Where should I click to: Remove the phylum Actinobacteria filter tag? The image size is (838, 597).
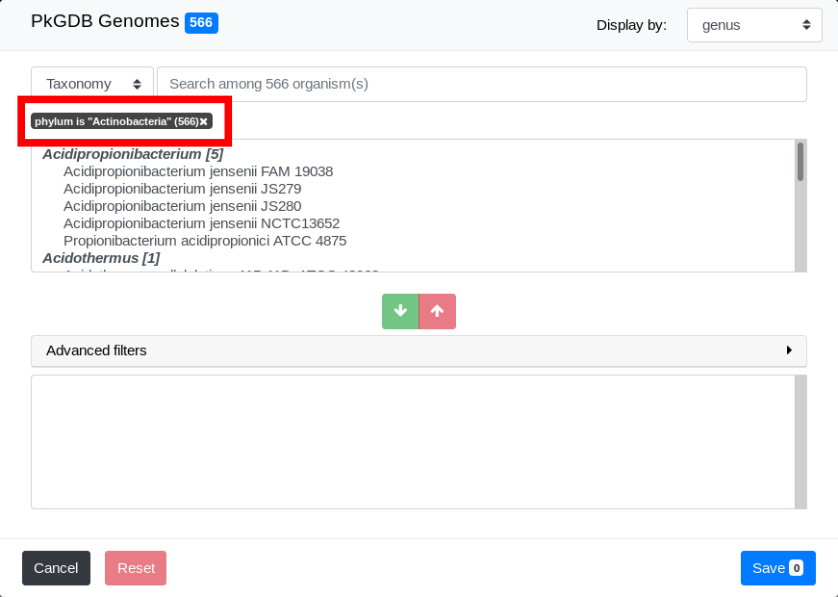[x=204, y=122]
